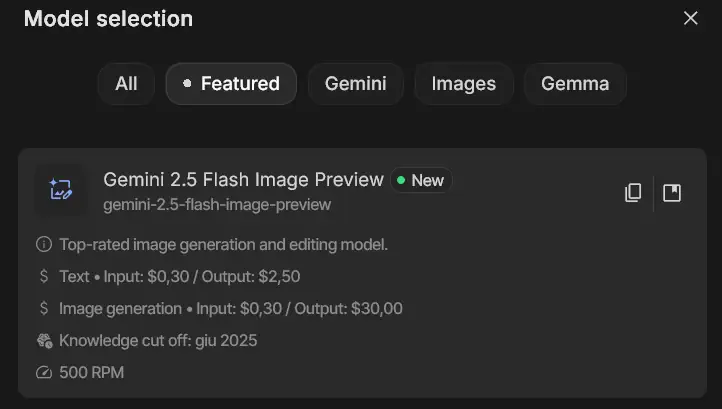Open model details via bookmark-panel icon
This screenshot has width=722, height=409.
672,193
